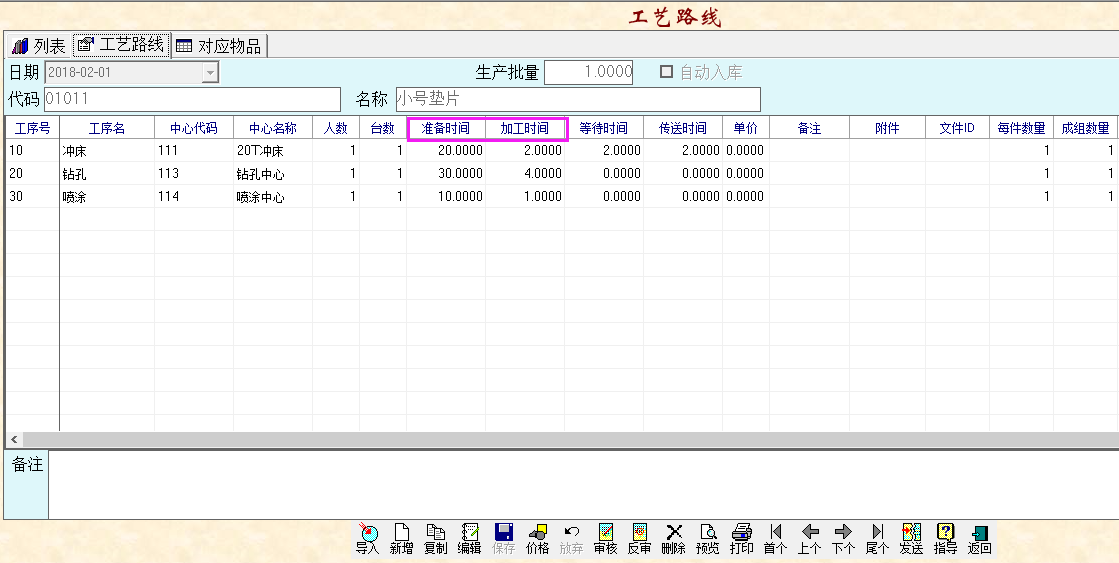Image resolution: width=1119 pixels, height=563 pixels.
Task: Click center code cell 114
Action: [194, 196]
